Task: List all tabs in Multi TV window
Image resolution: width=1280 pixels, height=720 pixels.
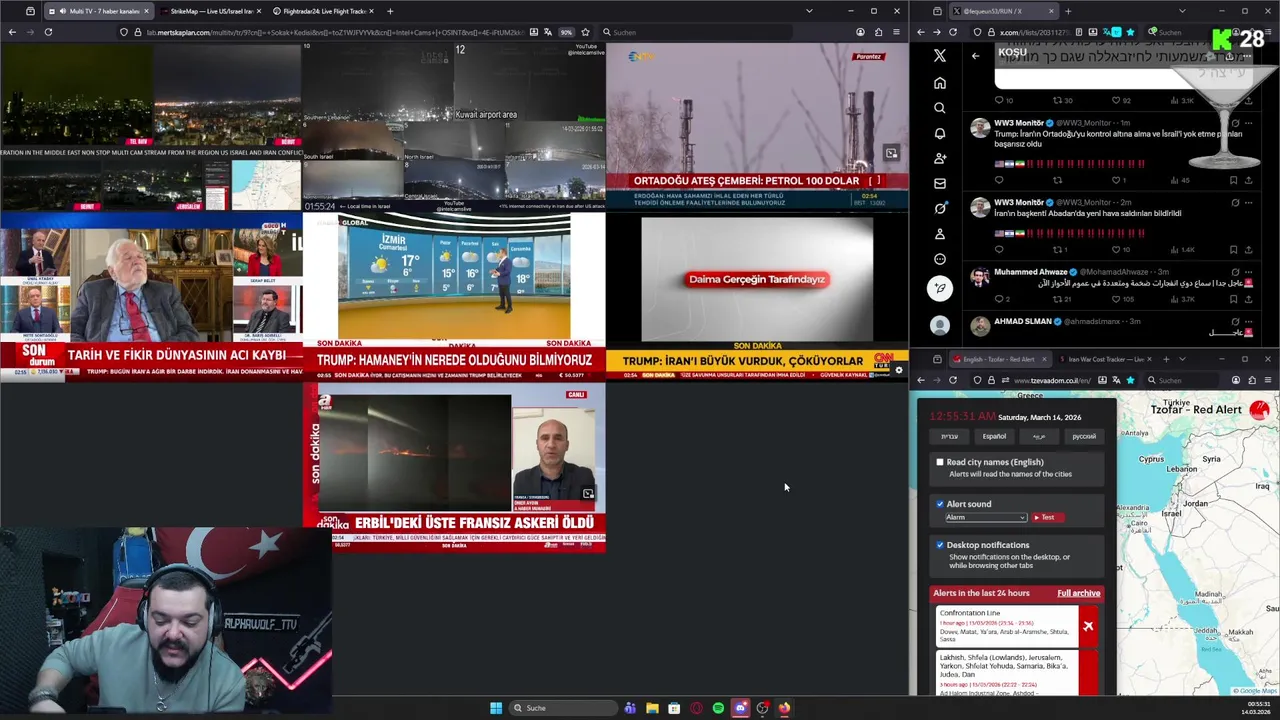Action: pyautogui.click(x=809, y=11)
